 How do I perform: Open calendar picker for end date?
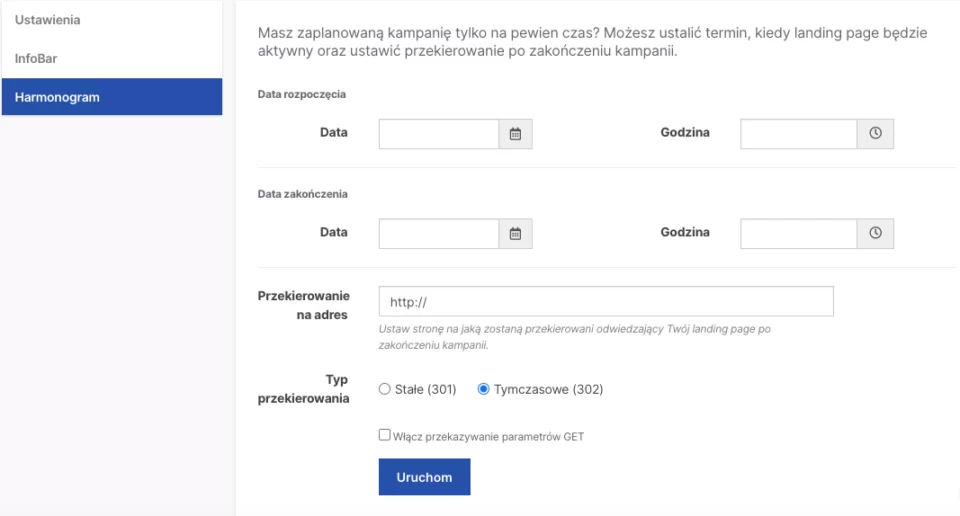tap(516, 233)
